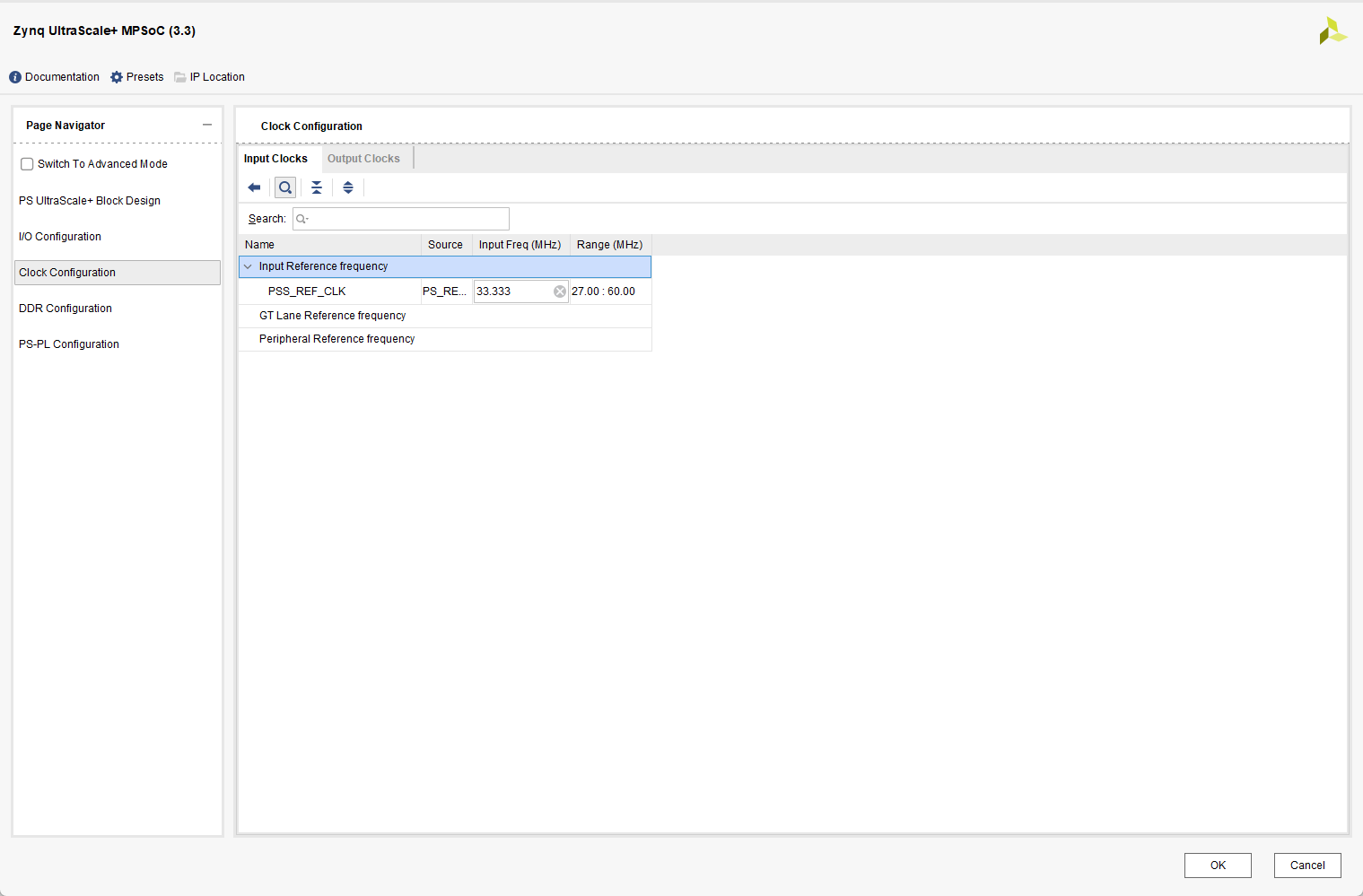The height and width of the screenshot is (896, 1363).
Task: Confirm with the OK button
Action: [x=1218, y=866]
